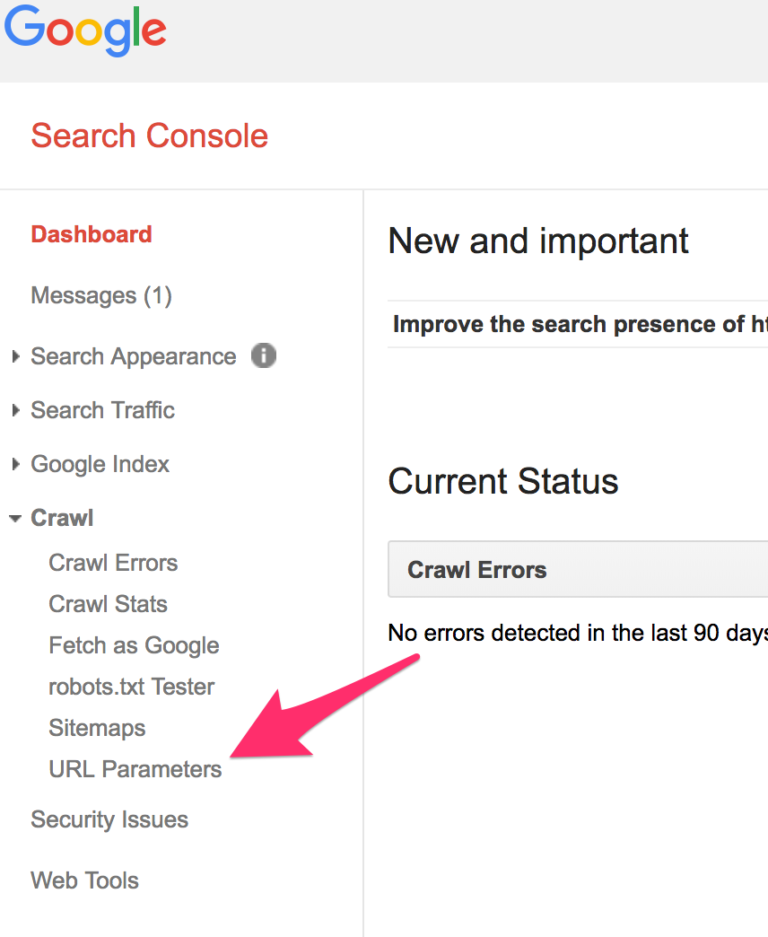The width and height of the screenshot is (768, 937).
Task: Open URL Parameters indicated by the arrow
Action: point(135,769)
